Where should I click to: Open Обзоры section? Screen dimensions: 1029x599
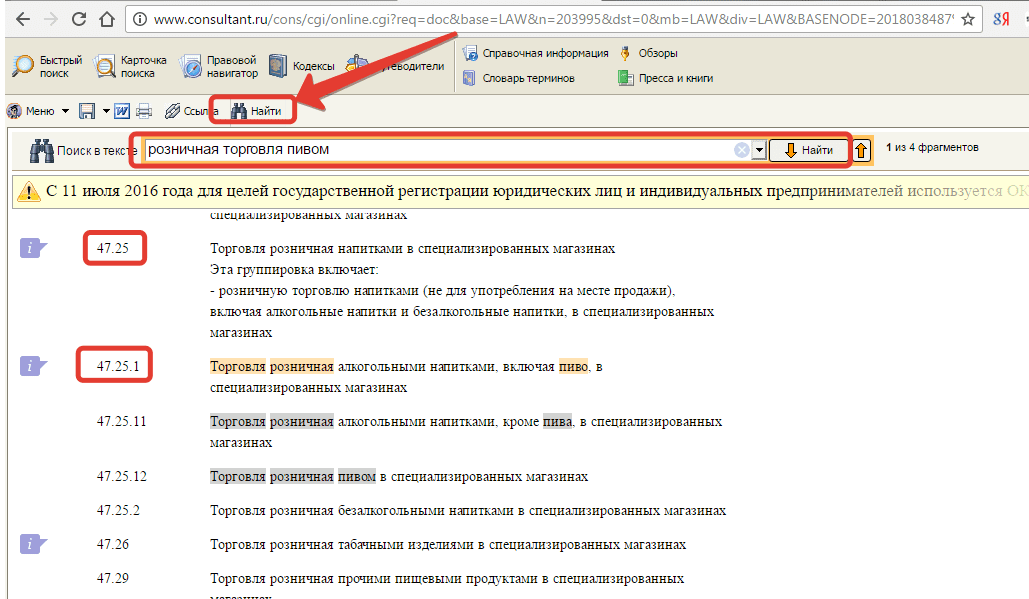coord(648,53)
